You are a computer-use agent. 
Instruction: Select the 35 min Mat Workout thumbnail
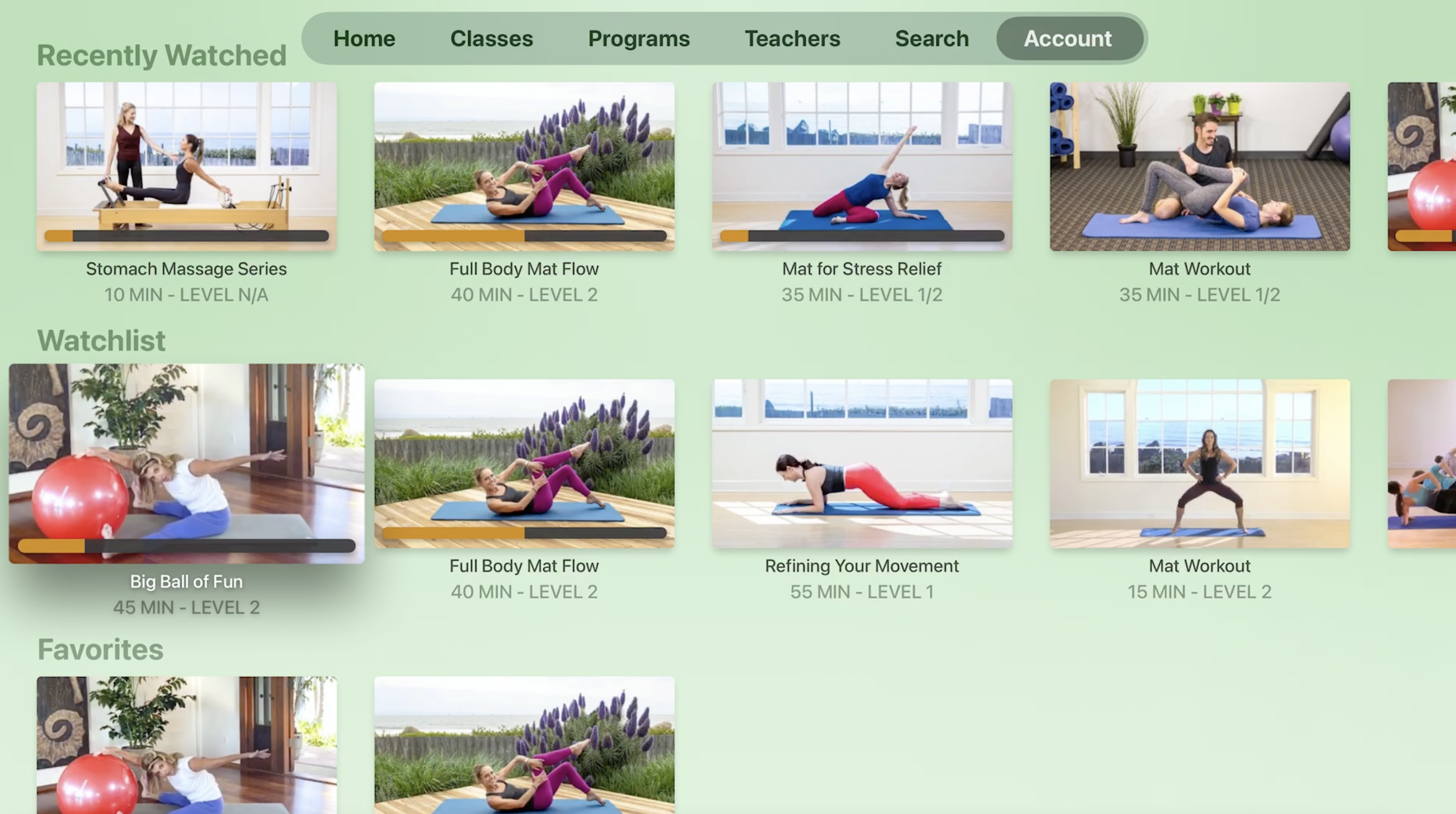(x=1199, y=166)
